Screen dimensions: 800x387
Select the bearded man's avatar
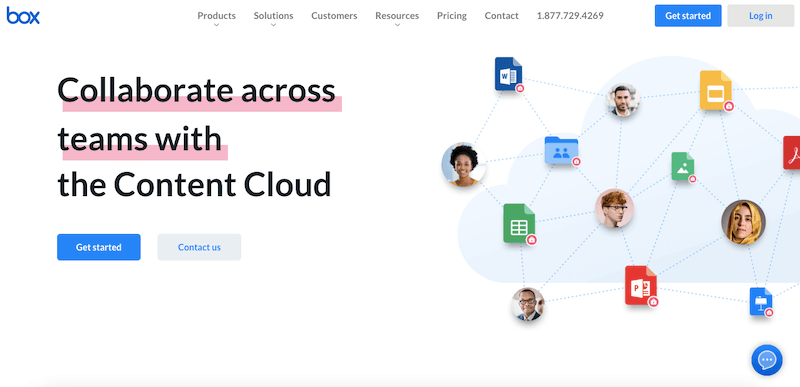click(x=622, y=100)
